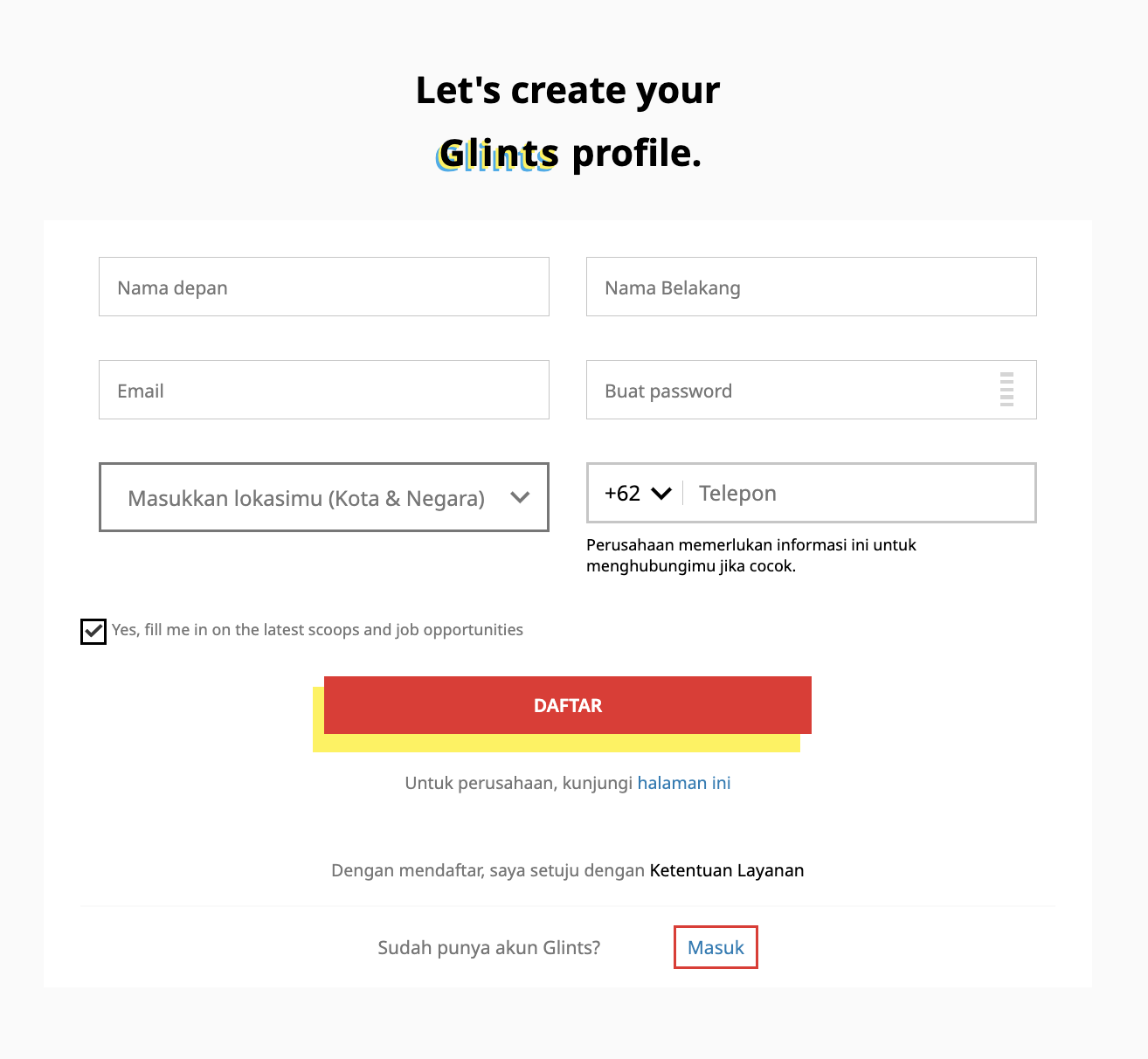This screenshot has width=1148, height=1059.
Task: Click the password visibility indicator icon
Action: point(1006,390)
